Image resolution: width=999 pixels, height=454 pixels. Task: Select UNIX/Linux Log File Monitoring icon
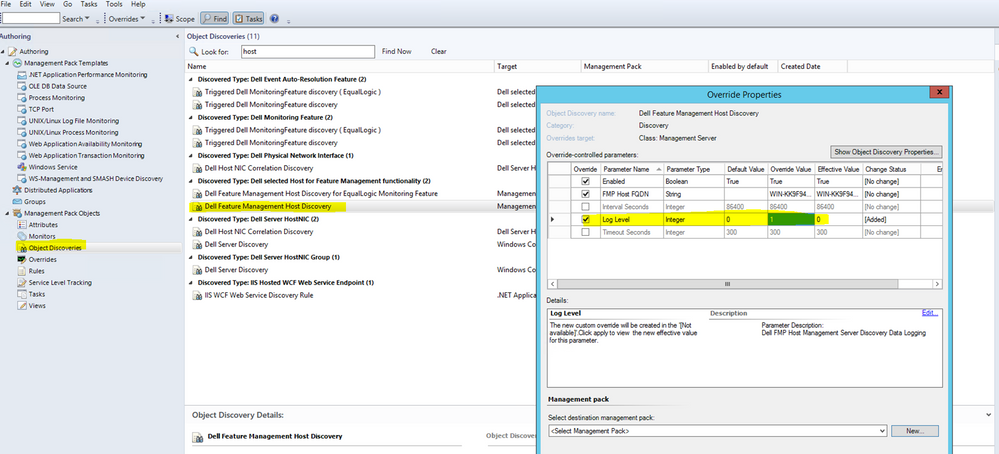point(22,121)
